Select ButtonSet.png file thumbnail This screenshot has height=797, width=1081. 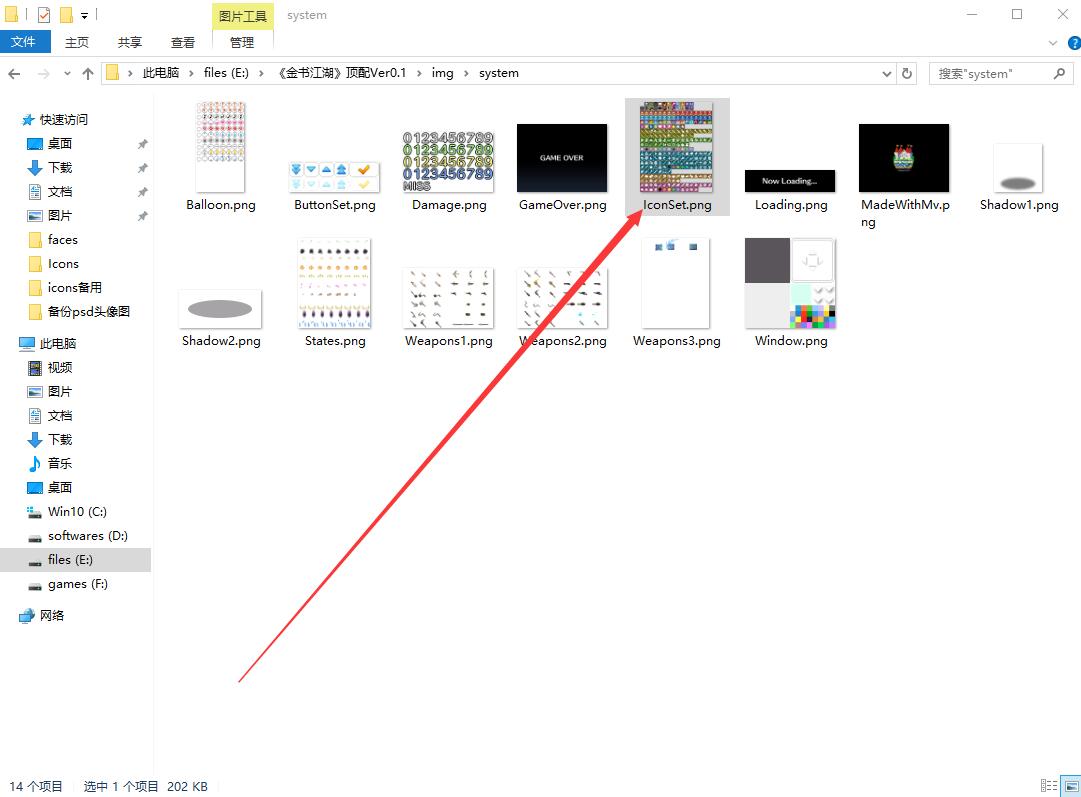335,176
